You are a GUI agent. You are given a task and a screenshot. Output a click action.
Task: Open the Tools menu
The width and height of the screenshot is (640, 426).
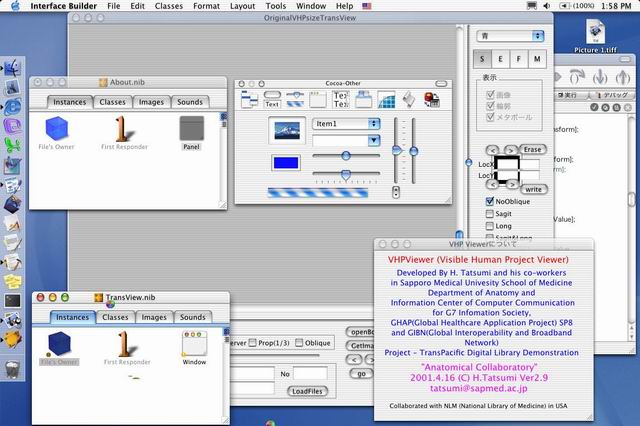pyautogui.click(x=276, y=6)
